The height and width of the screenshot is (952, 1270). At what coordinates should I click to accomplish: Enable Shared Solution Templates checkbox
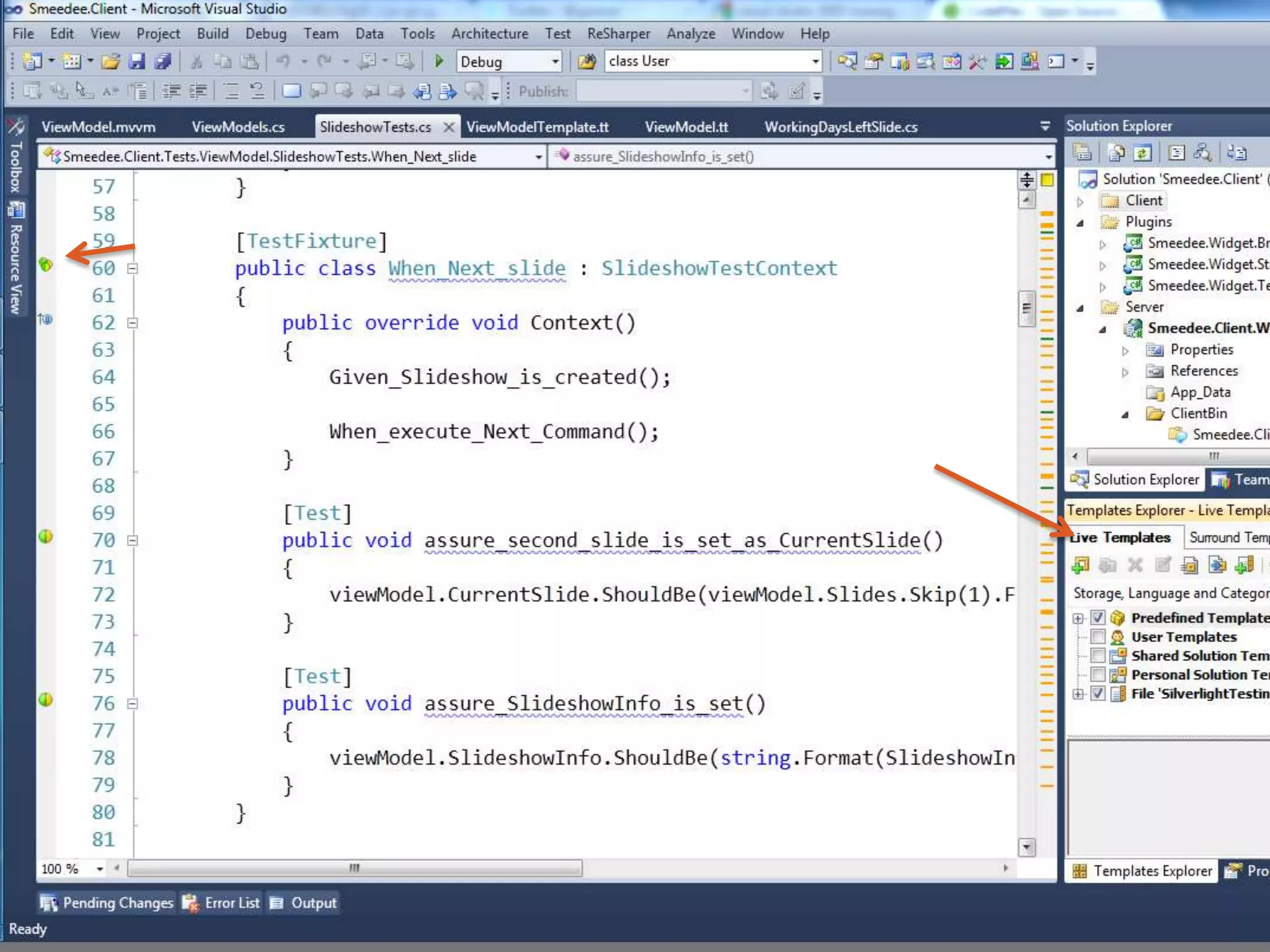pos(1098,656)
